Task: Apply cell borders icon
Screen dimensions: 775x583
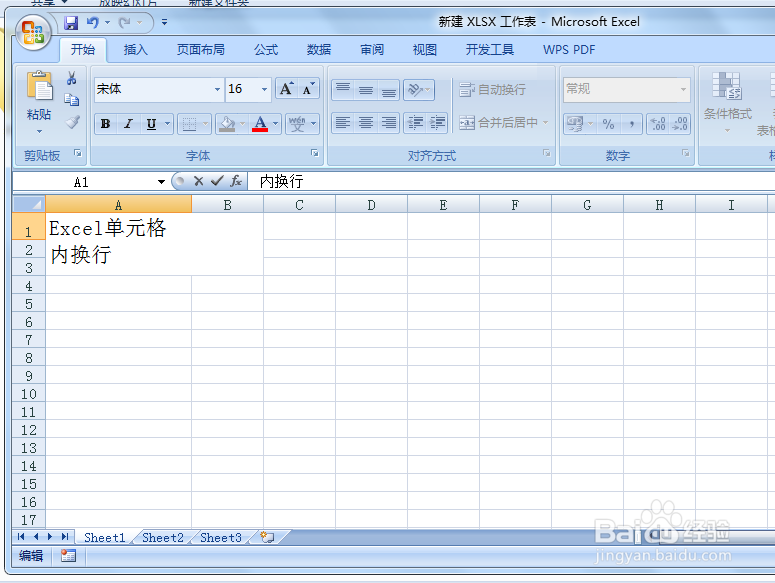Action: click(x=189, y=124)
